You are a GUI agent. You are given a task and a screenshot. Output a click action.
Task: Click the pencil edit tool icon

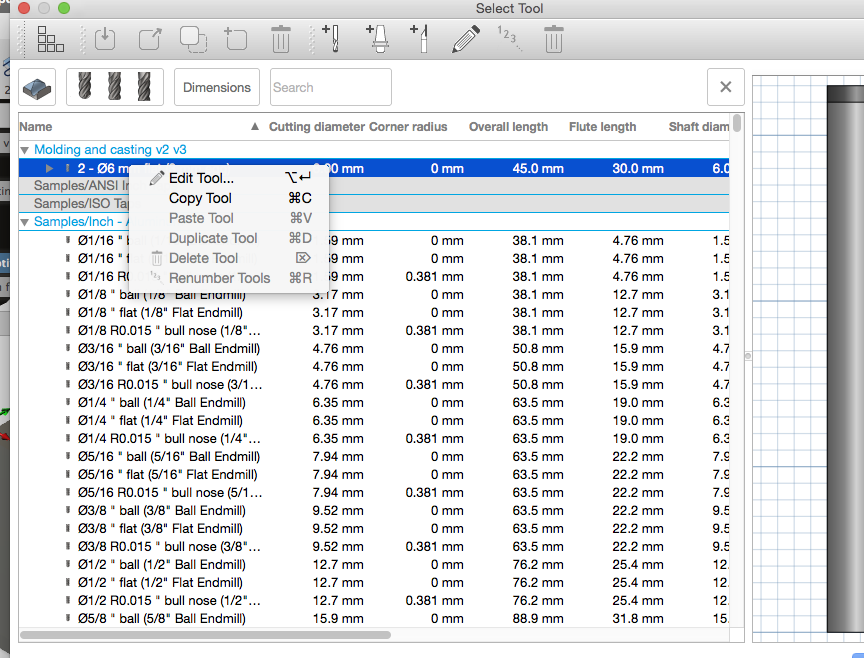pyautogui.click(x=466, y=40)
